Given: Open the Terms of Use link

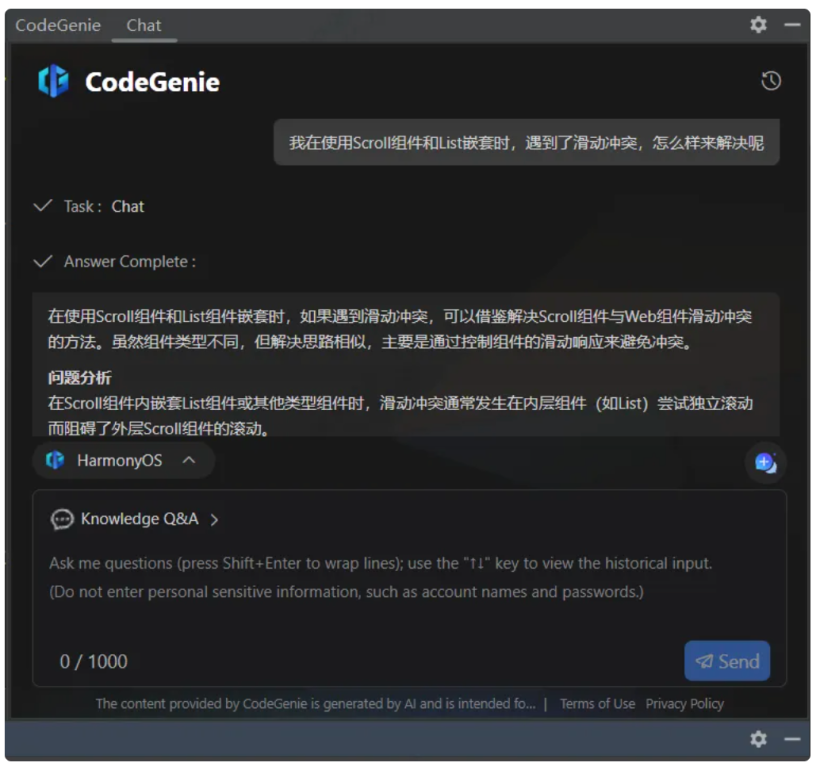Looking at the screenshot, I should (597, 704).
